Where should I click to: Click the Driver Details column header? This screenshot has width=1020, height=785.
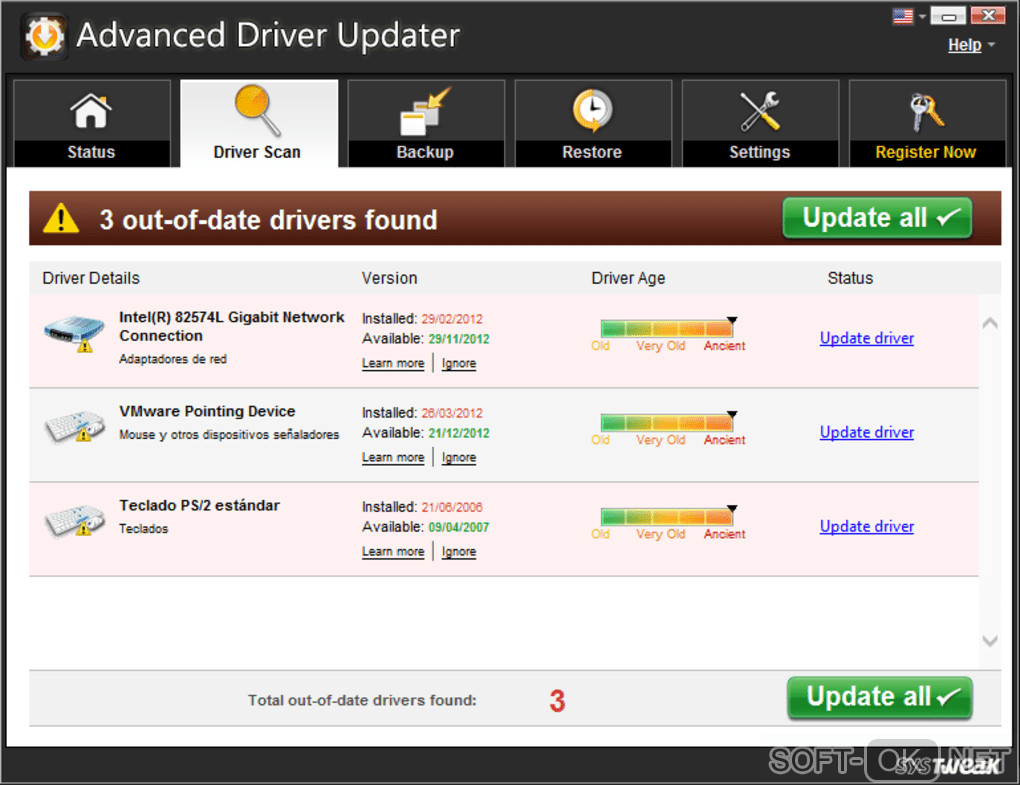click(x=91, y=278)
